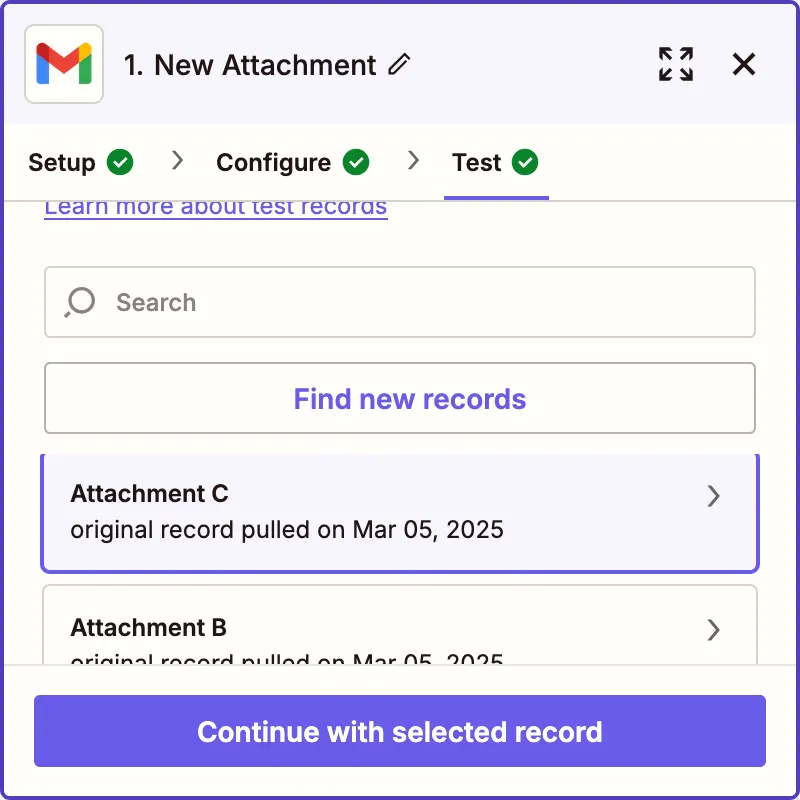
Task: Click the pencil icon to rename the step
Action: (x=399, y=64)
